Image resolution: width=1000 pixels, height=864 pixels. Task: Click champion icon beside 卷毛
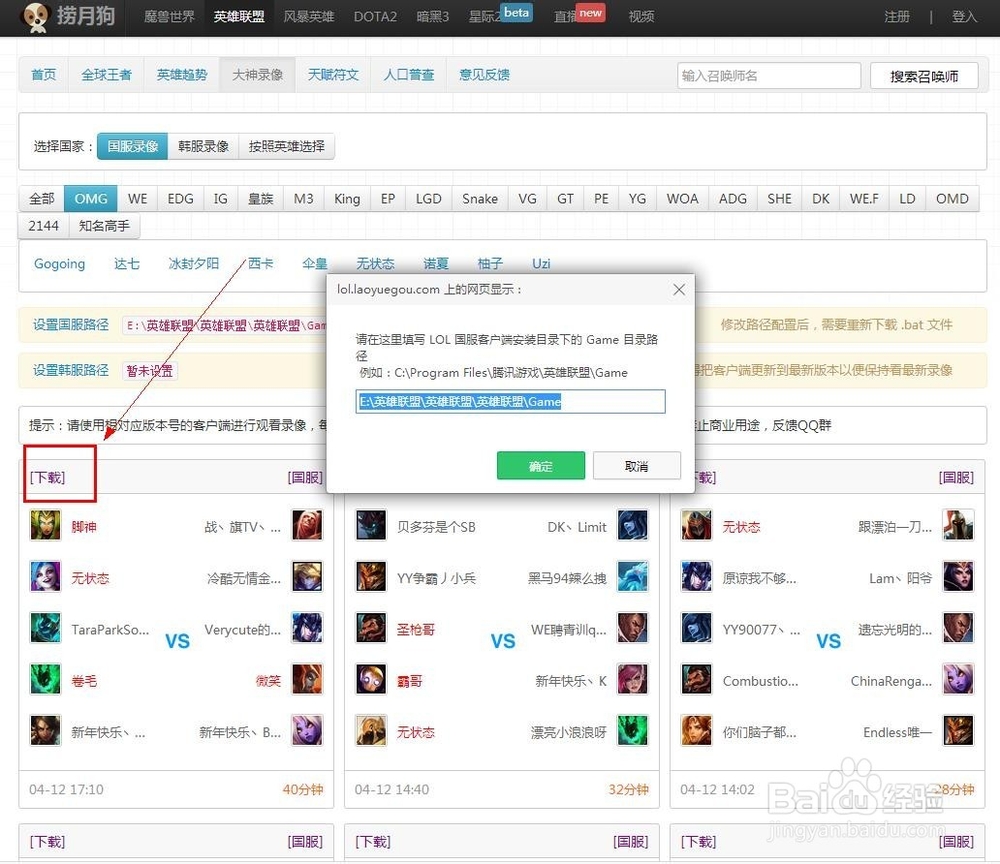[45, 679]
